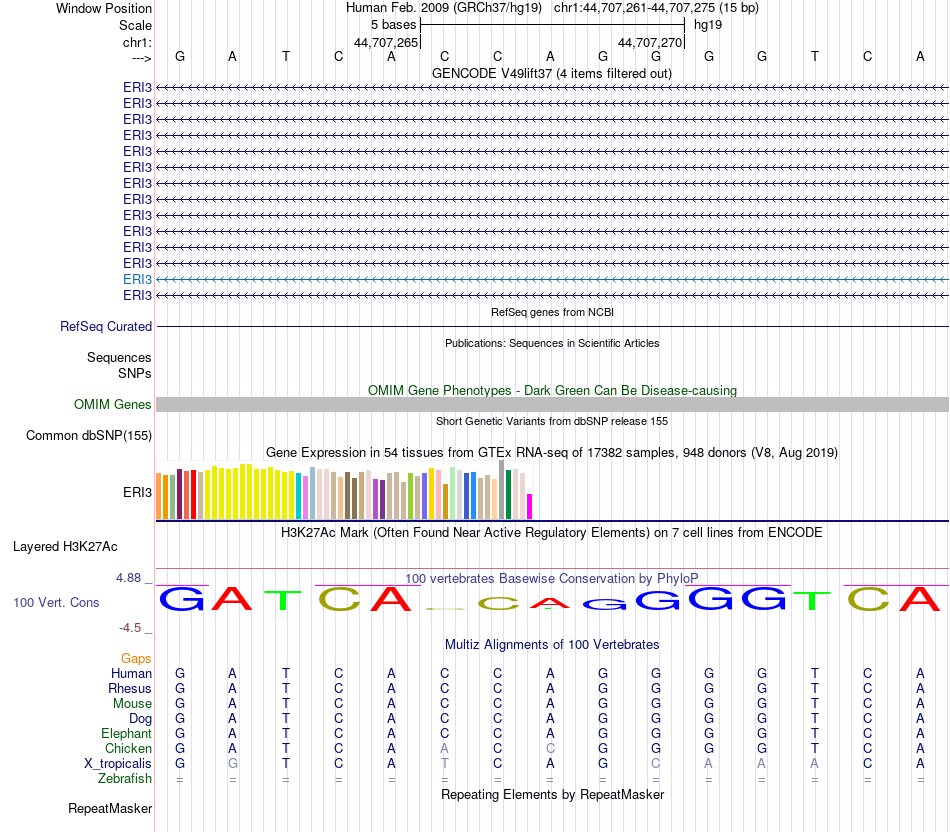Click the 44,707,265 ruler position
The height and width of the screenshot is (832, 950).
pos(386,42)
